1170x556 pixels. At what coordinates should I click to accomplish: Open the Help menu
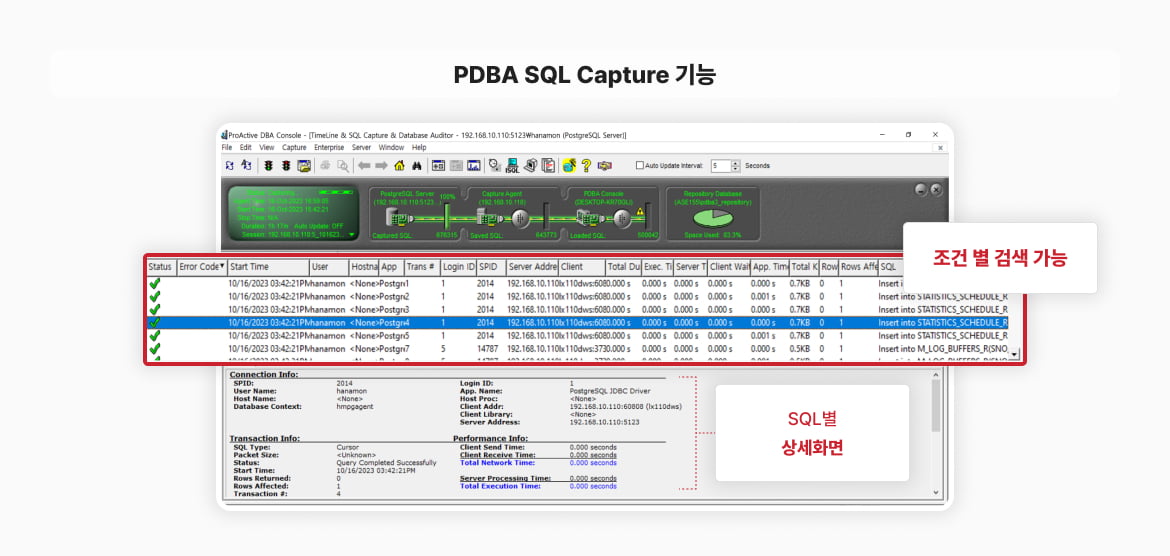pyautogui.click(x=419, y=148)
